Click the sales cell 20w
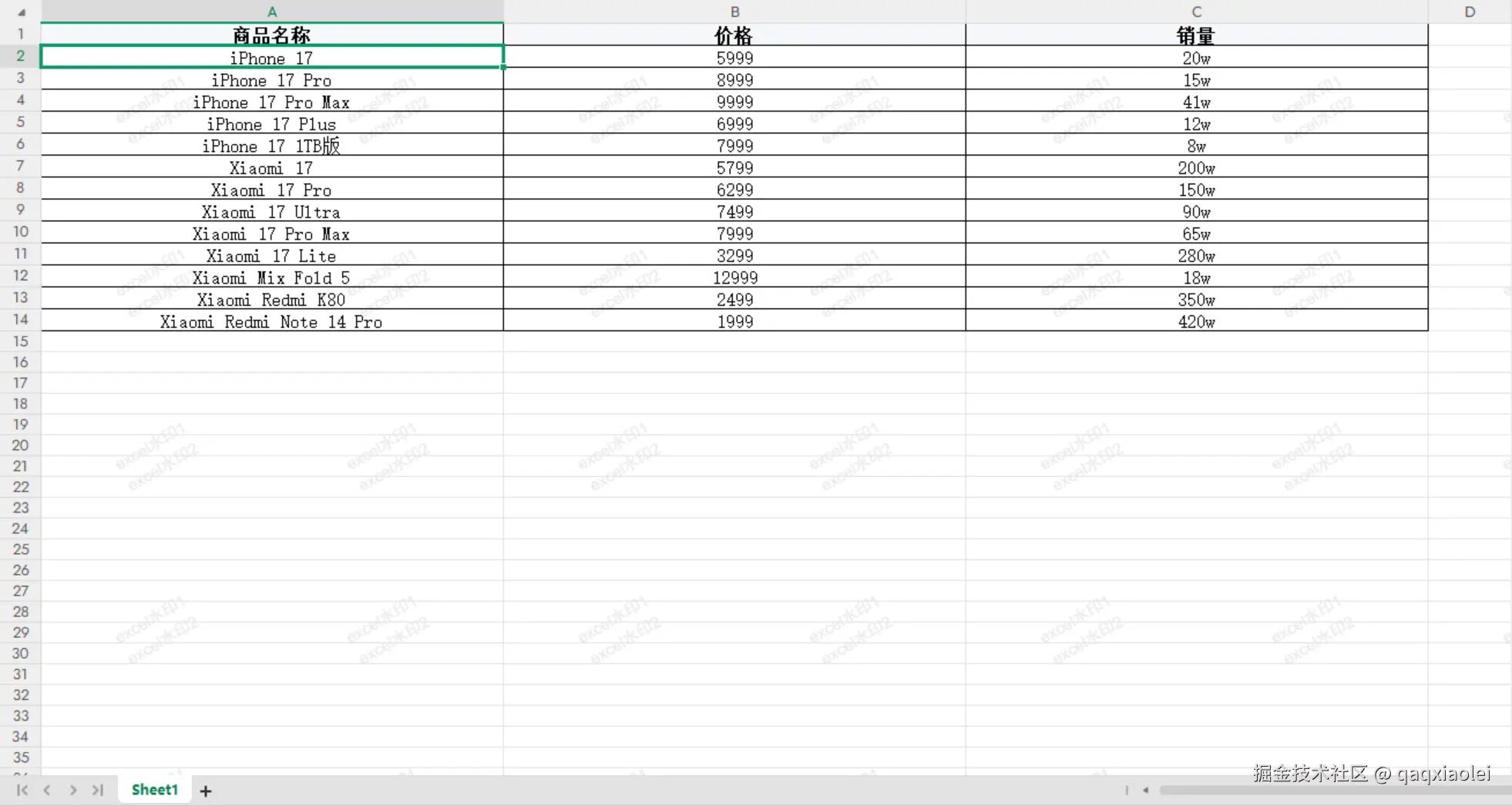Screen dimensions: 1512x806 pos(1196,57)
